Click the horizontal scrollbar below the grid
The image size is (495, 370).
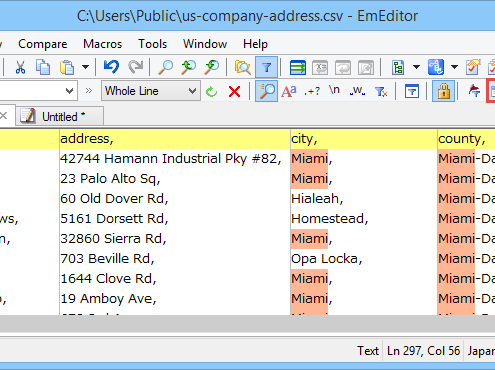click(247, 324)
